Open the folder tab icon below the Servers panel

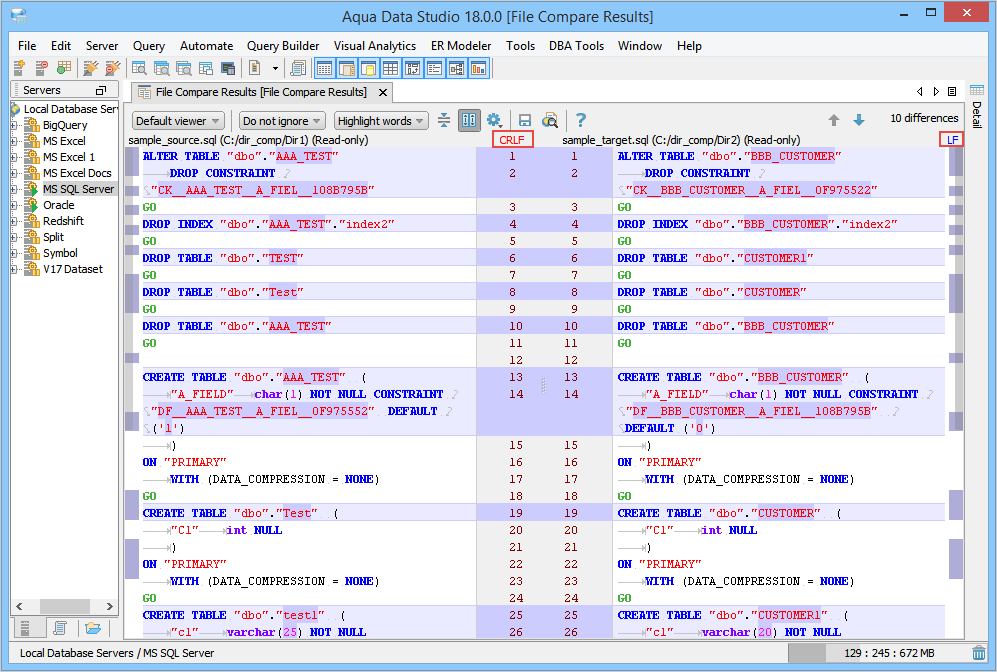(x=92, y=628)
